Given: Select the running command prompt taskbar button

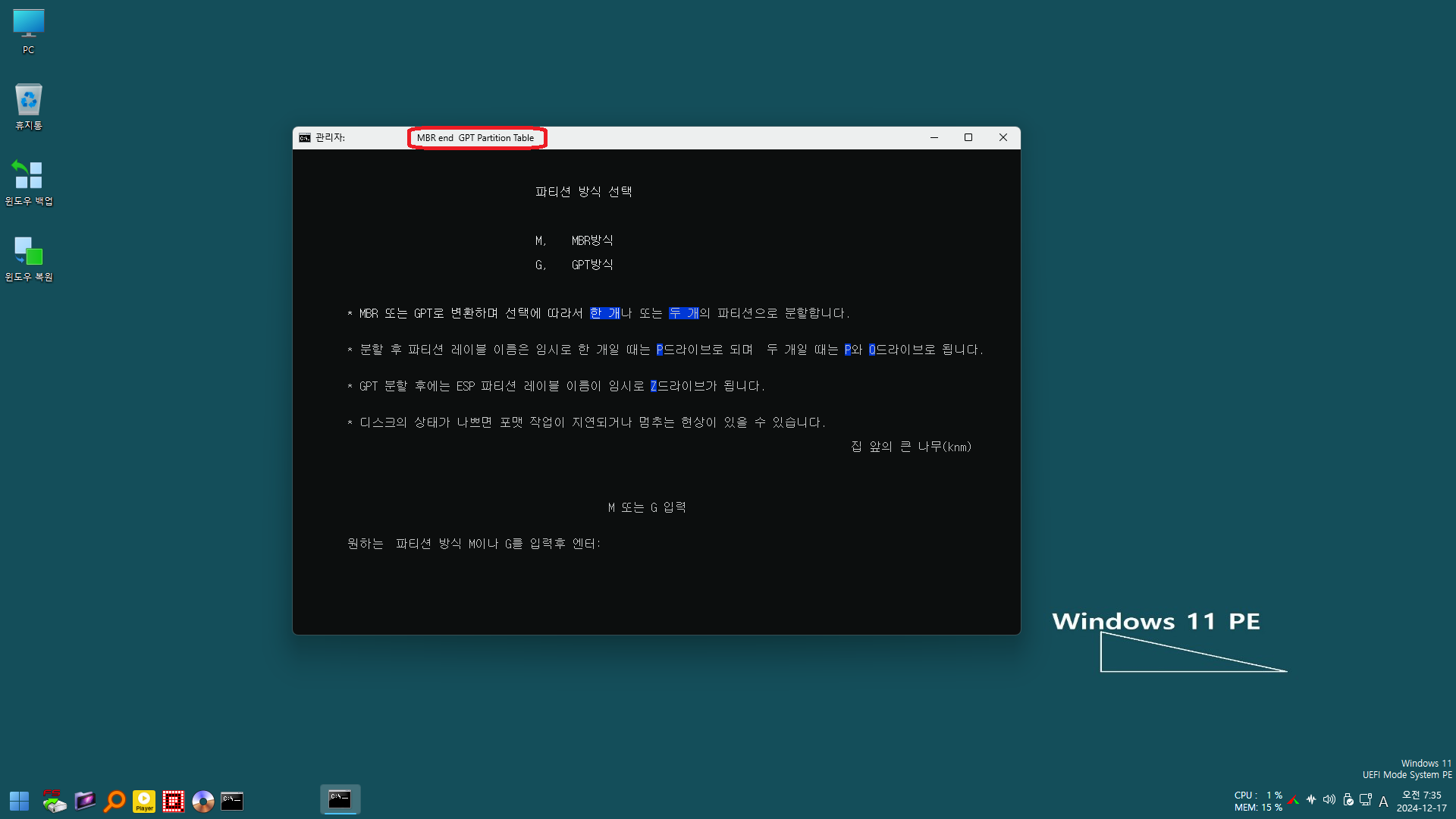Looking at the screenshot, I should pos(340,799).
